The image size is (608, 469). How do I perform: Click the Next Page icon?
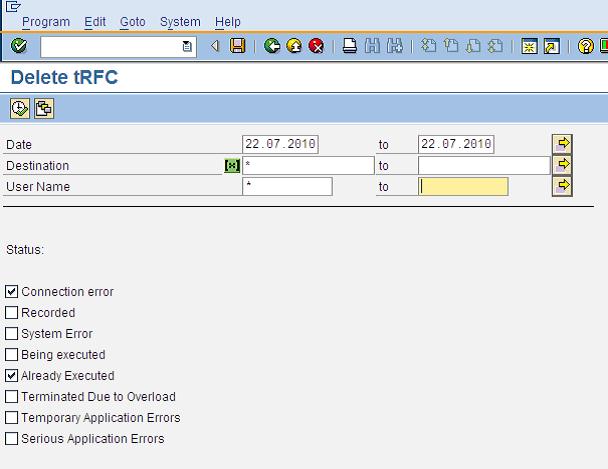[x=473, y=46]
